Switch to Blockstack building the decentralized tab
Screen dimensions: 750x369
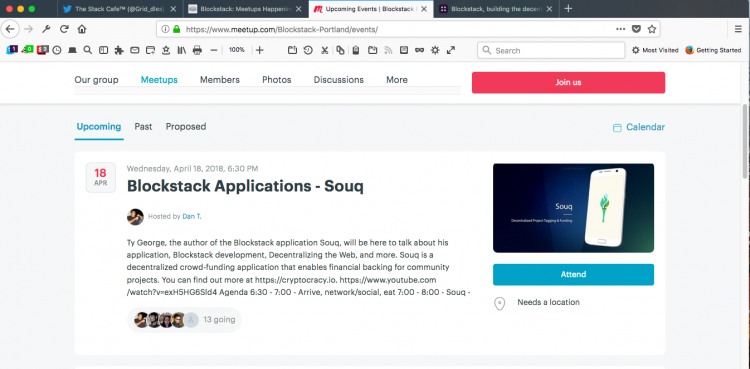pyautogui.click(x=496, y=9)
